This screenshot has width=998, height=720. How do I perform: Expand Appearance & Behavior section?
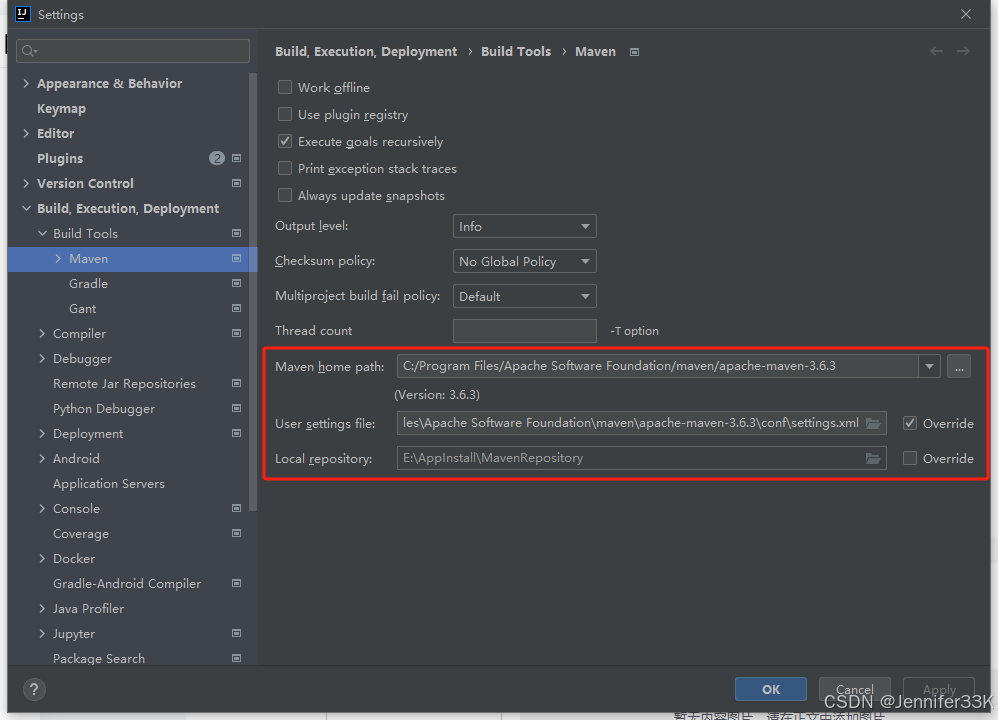(x=26, y=83)
